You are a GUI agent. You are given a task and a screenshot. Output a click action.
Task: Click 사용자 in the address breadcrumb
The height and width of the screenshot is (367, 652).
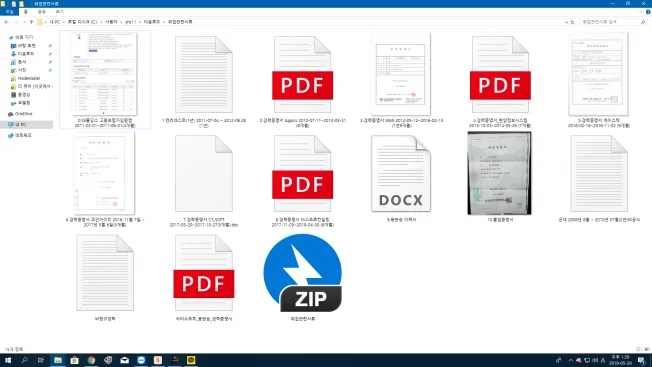point(111,22)
